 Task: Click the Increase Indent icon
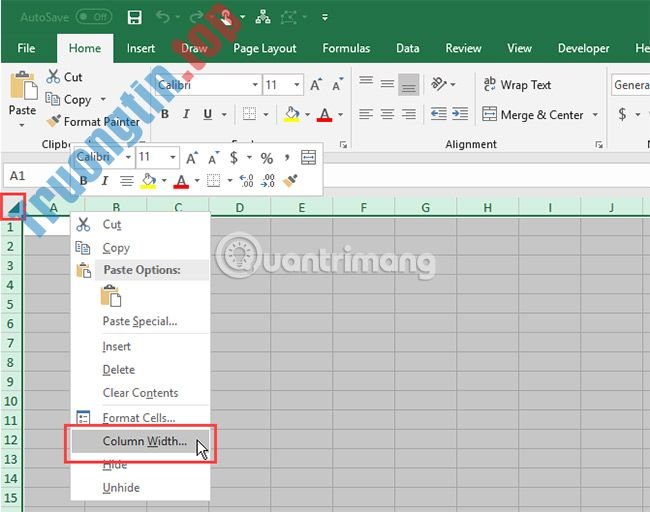coord(460,114)
